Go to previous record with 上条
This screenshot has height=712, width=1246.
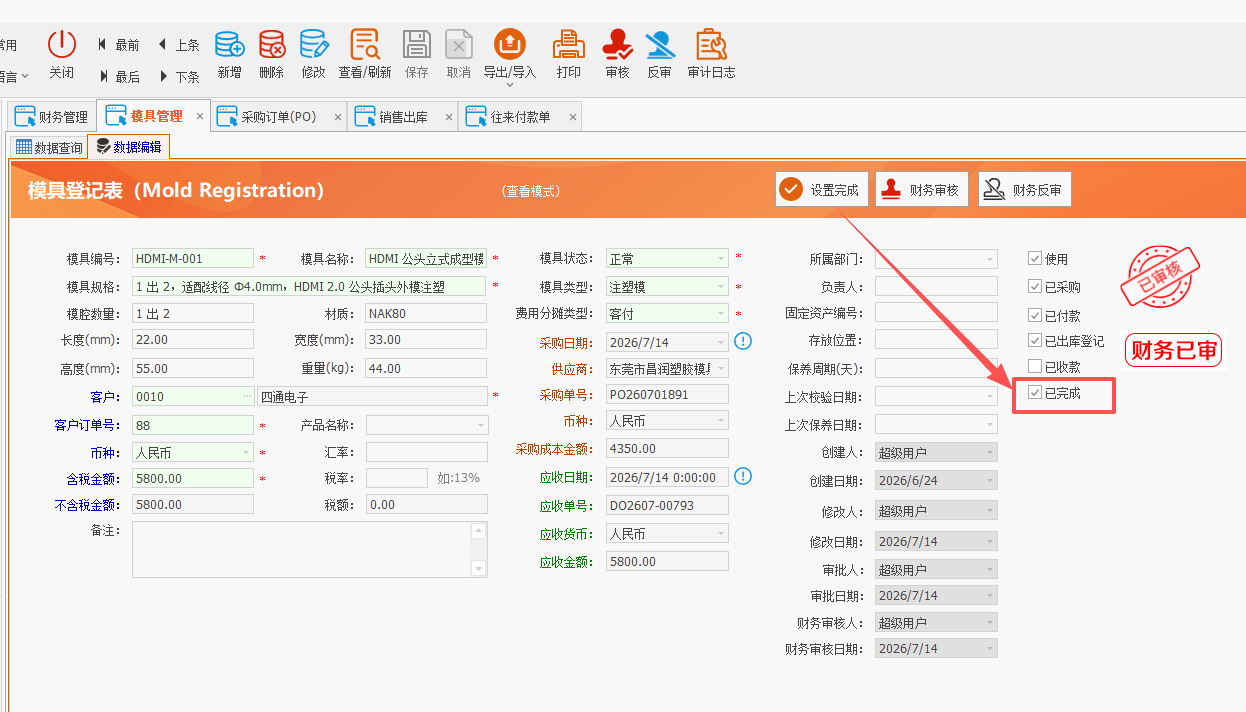point(179,45)
